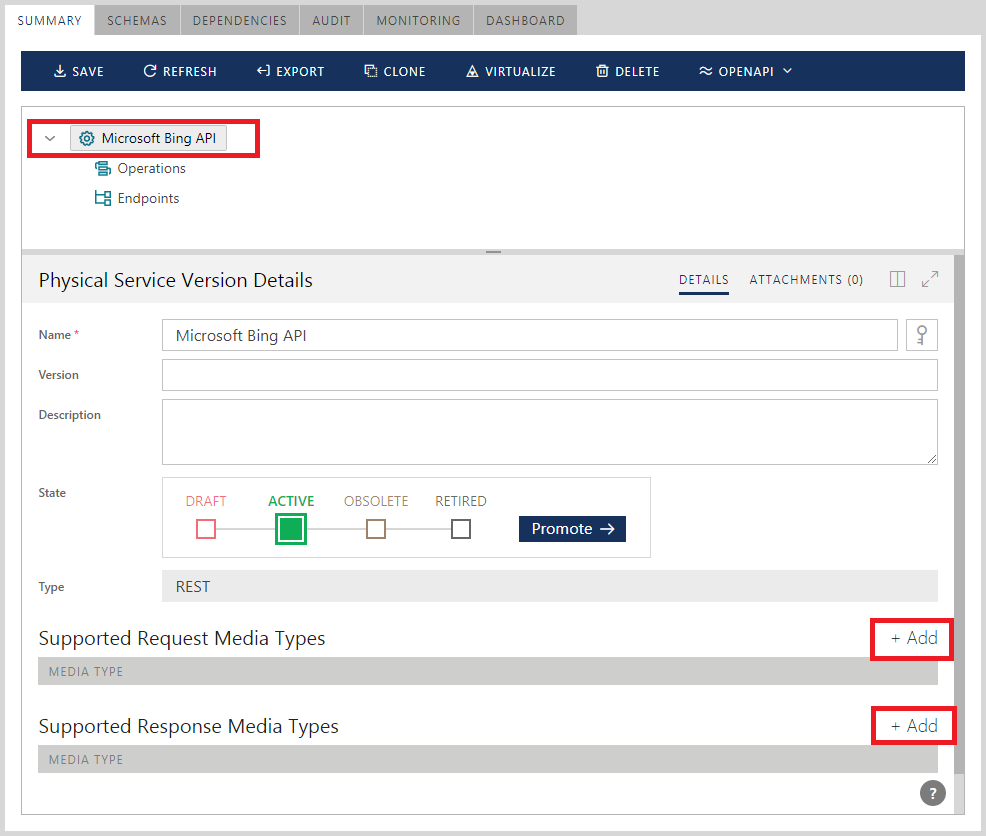Click the Refresh circular arrow icon

(150, 71)
